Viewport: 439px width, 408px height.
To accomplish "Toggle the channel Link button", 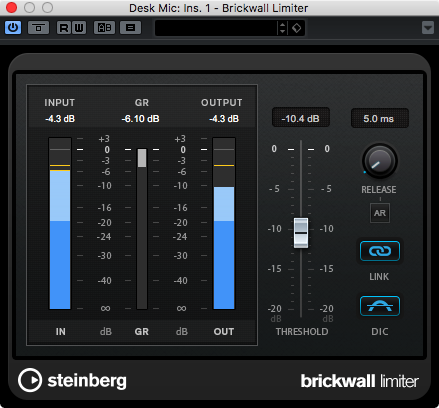I will click(380, 251).
